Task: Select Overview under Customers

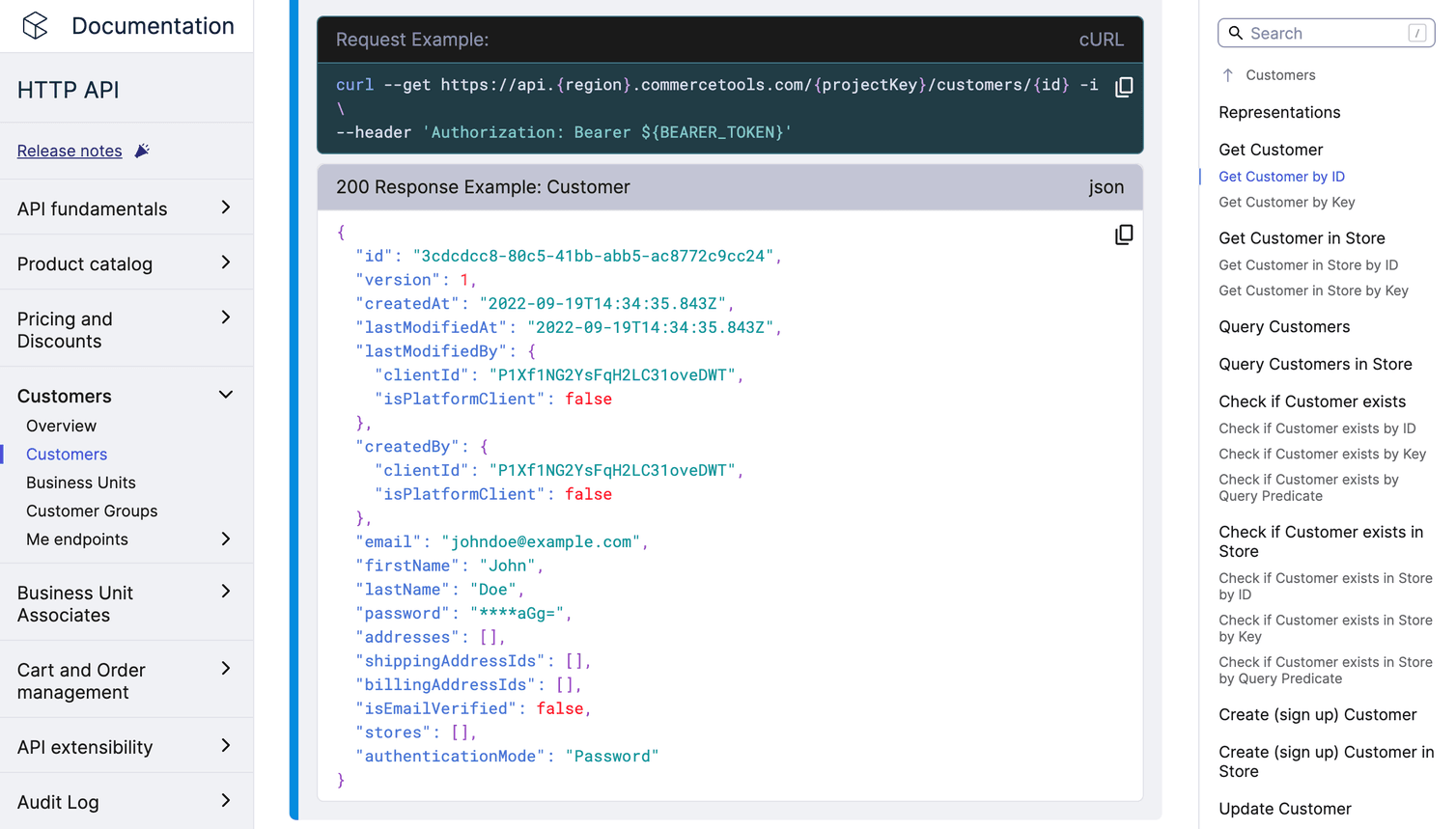Action: pyautogui.click(x=61, y=426)
